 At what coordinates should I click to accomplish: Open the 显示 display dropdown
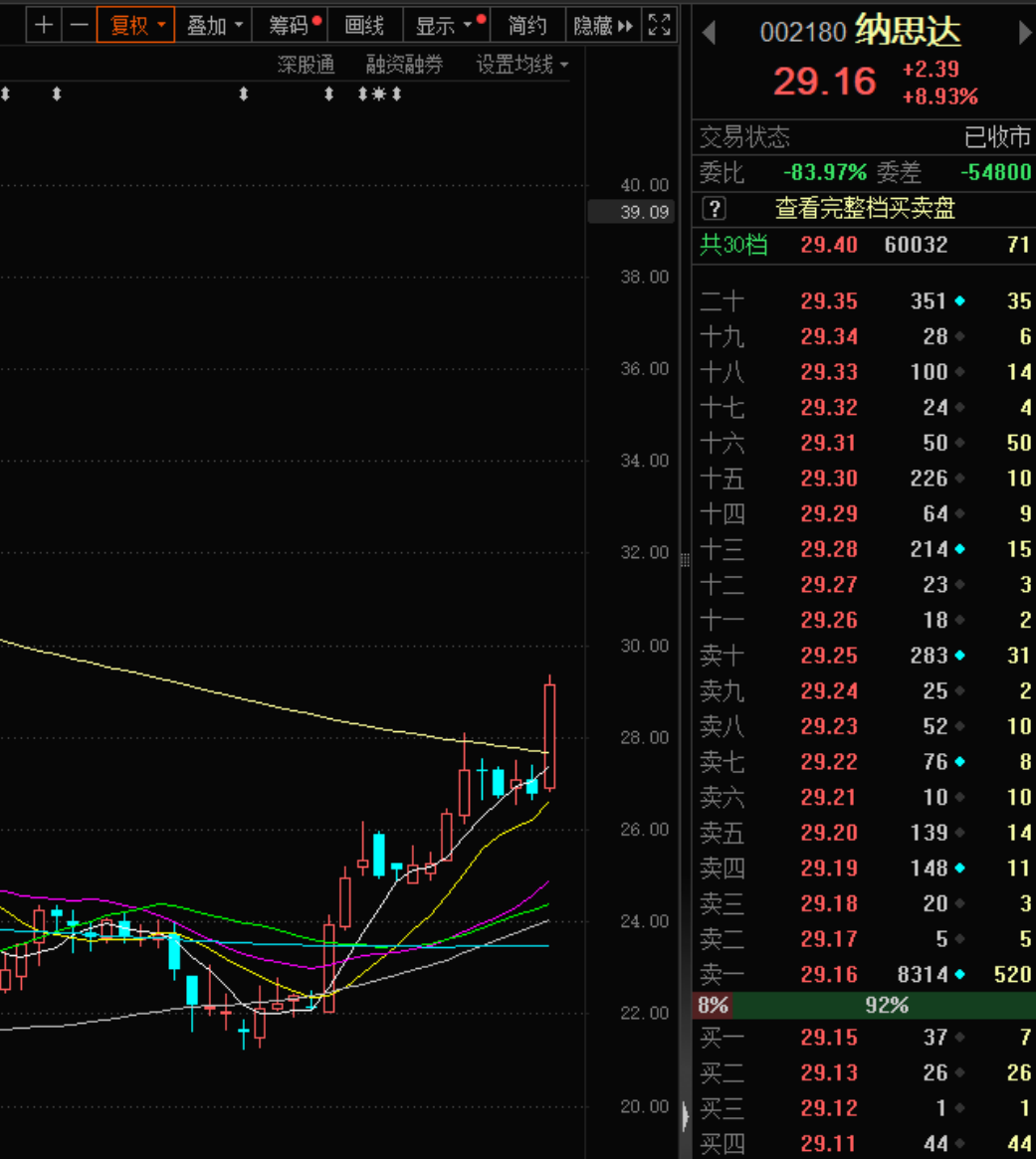(x=446, y=25)
